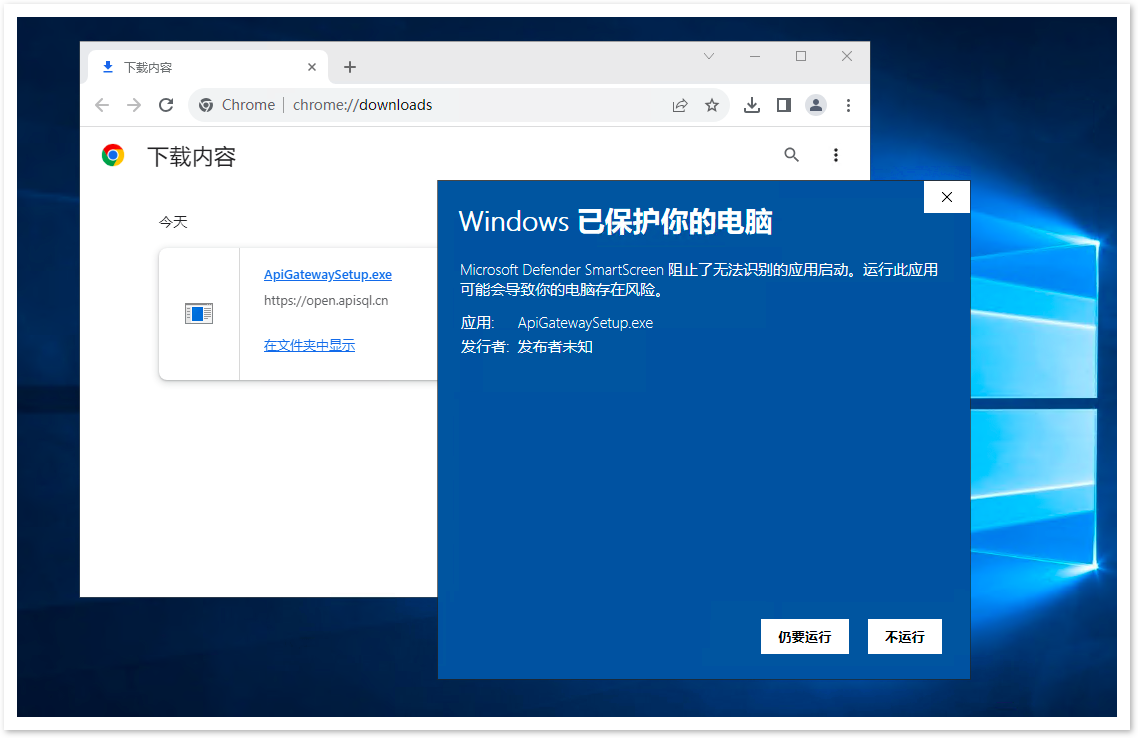This screenshot has width=1138, height=738.
Task: Search downloads with the magnifier icon
Action: (792, 155)
